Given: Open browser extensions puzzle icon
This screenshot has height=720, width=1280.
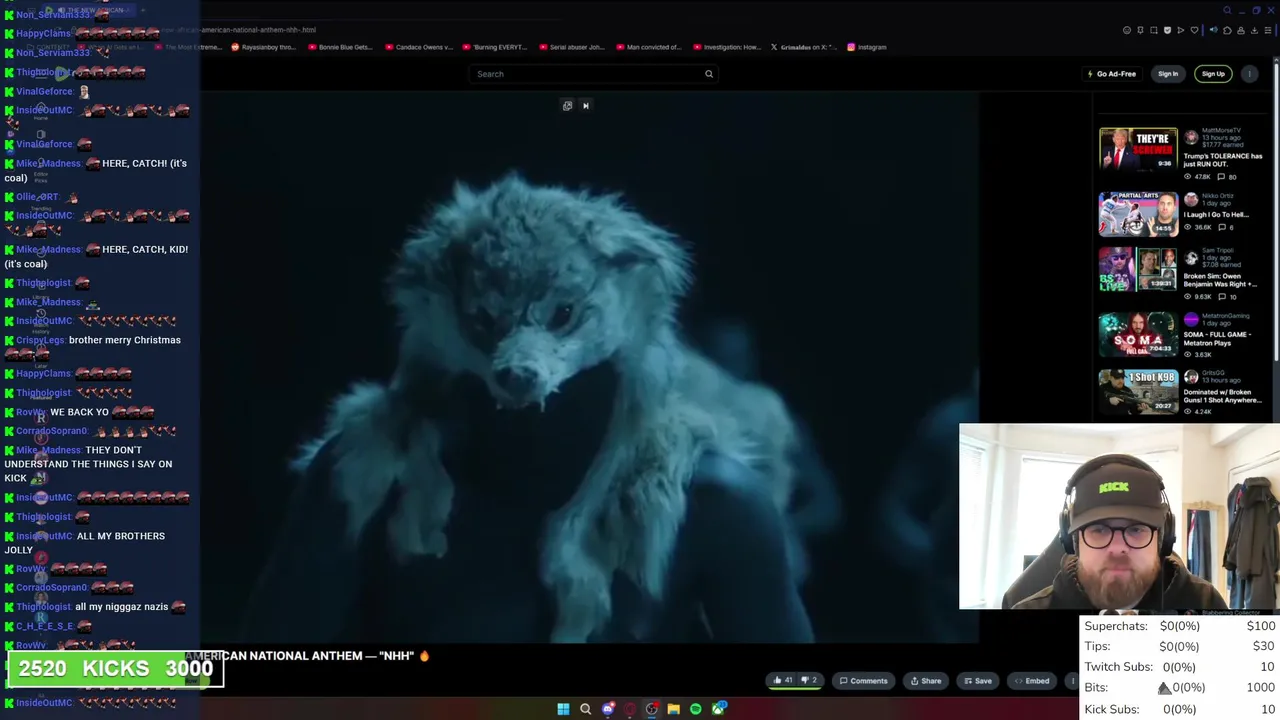Looking at the screenshot, I should pos(1227,30).
